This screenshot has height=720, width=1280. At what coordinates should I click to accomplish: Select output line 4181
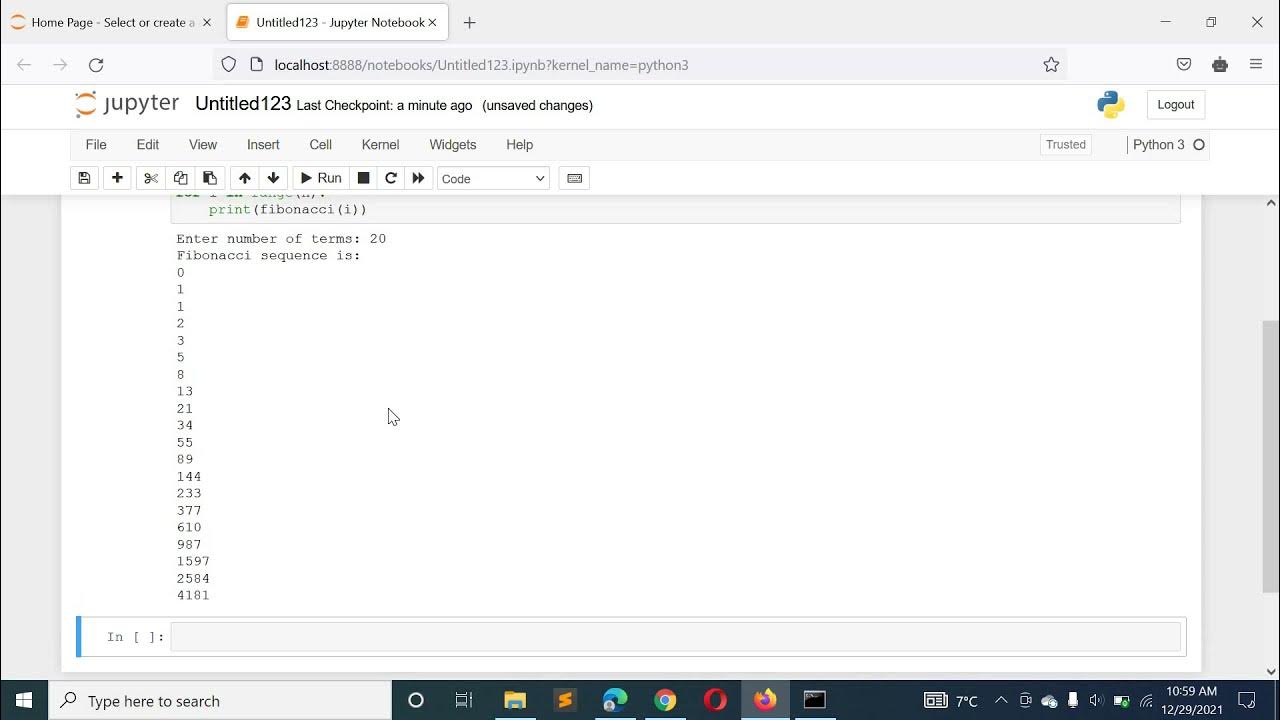[x=193, y=596]
